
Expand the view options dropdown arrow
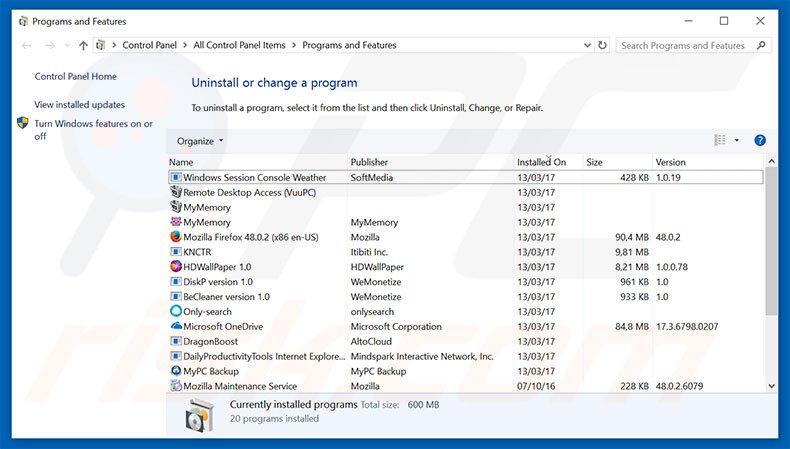pos(737,141)
